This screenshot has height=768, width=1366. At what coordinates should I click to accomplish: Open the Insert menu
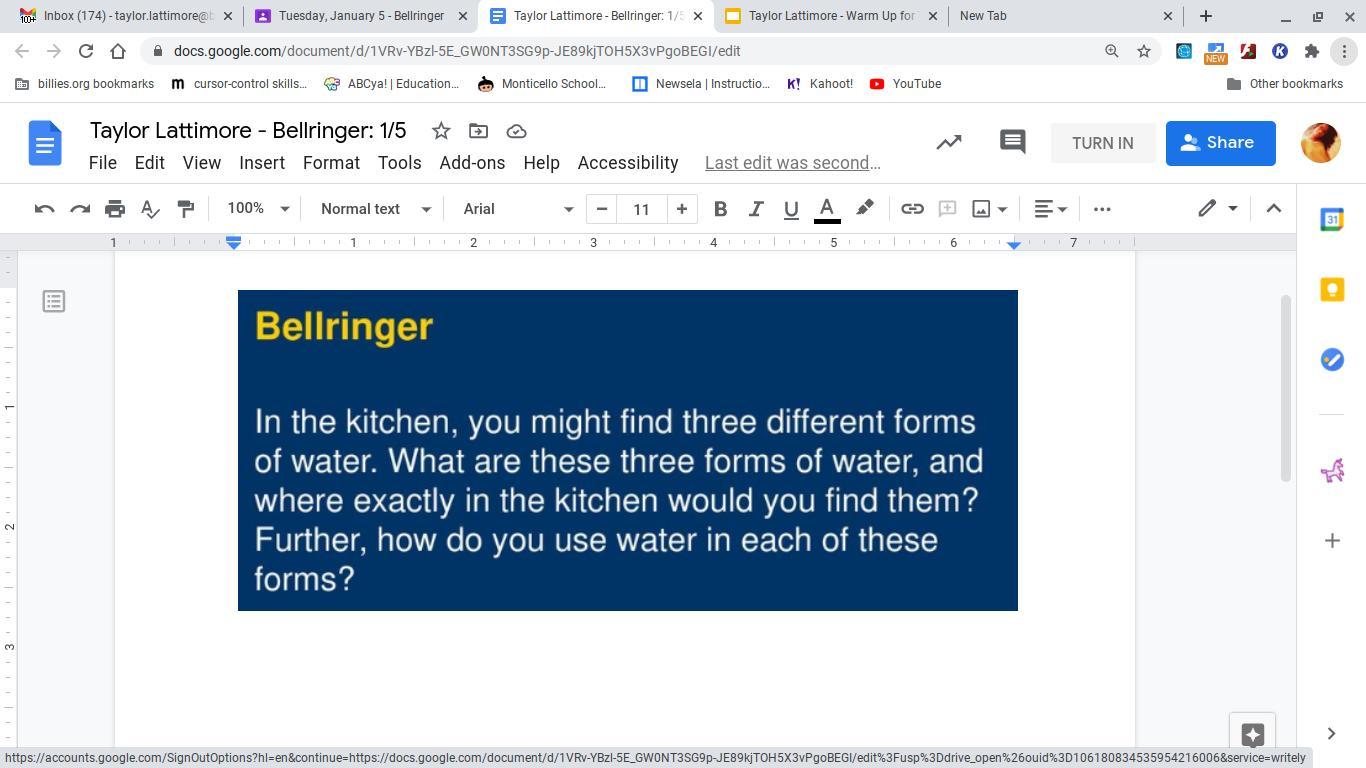[262, 163]
